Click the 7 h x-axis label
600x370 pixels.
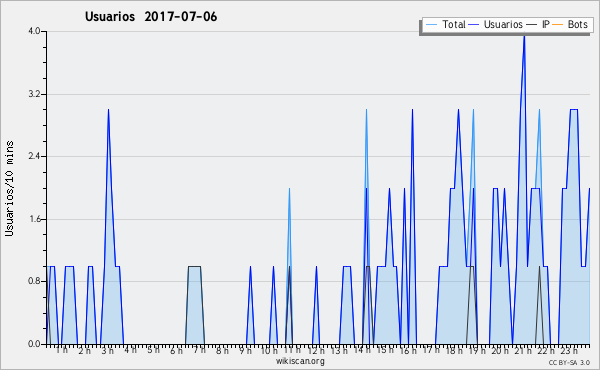199,350
